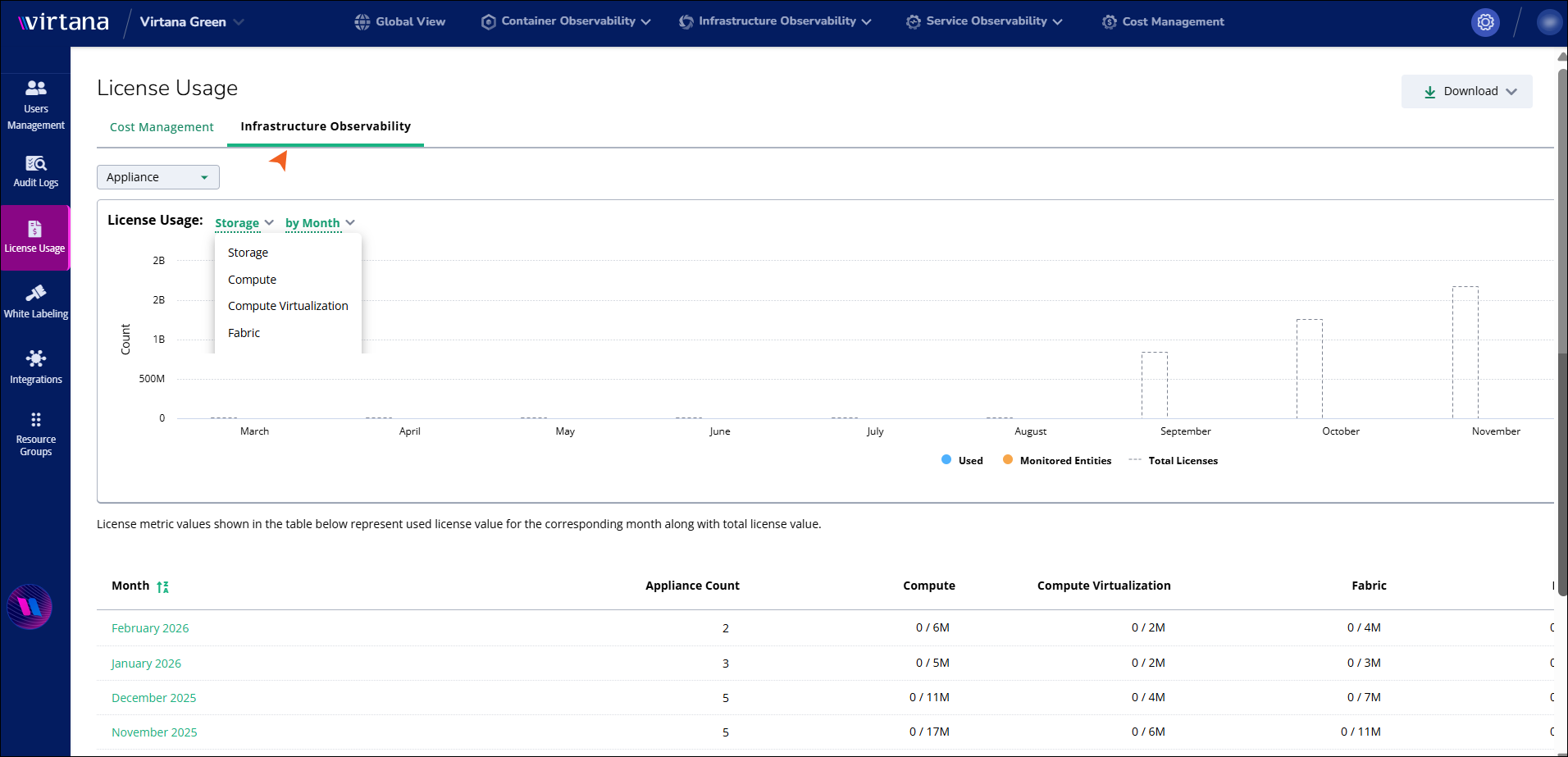Open the December 2025 month link
This screenshot has height=757, width=1568.
pos(154,698)
